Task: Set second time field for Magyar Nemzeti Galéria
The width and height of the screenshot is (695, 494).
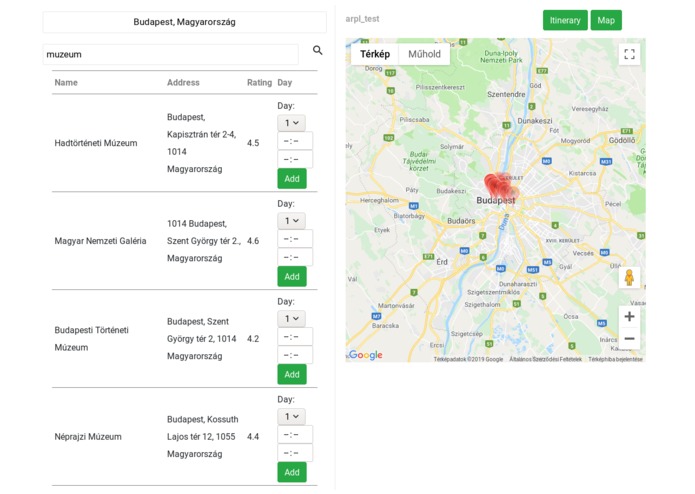Action: [x=295, y=257]
